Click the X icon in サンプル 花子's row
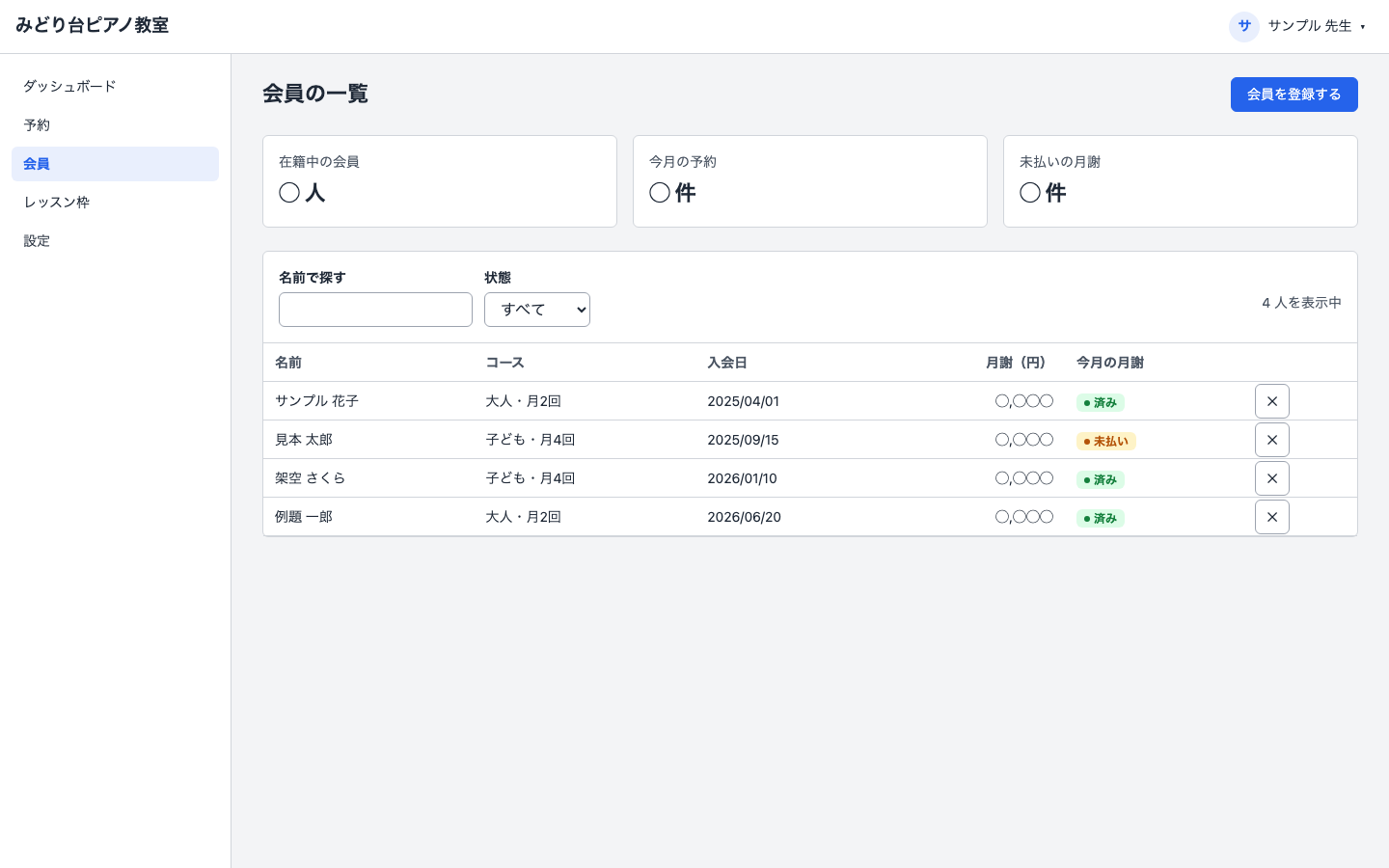 pyautogui.click(x=1271, y=401)
